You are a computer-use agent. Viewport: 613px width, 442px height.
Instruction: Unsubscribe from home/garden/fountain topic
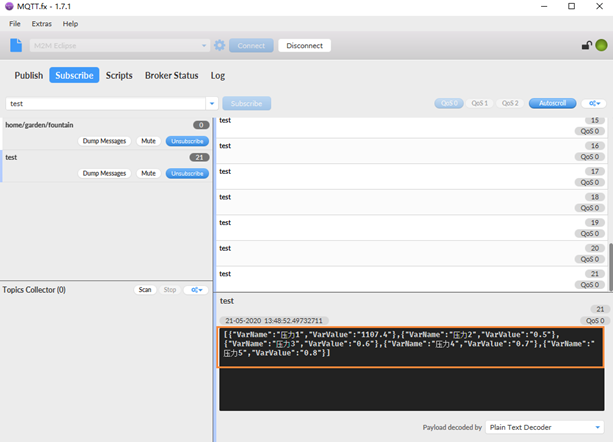(x=187, y=141)
